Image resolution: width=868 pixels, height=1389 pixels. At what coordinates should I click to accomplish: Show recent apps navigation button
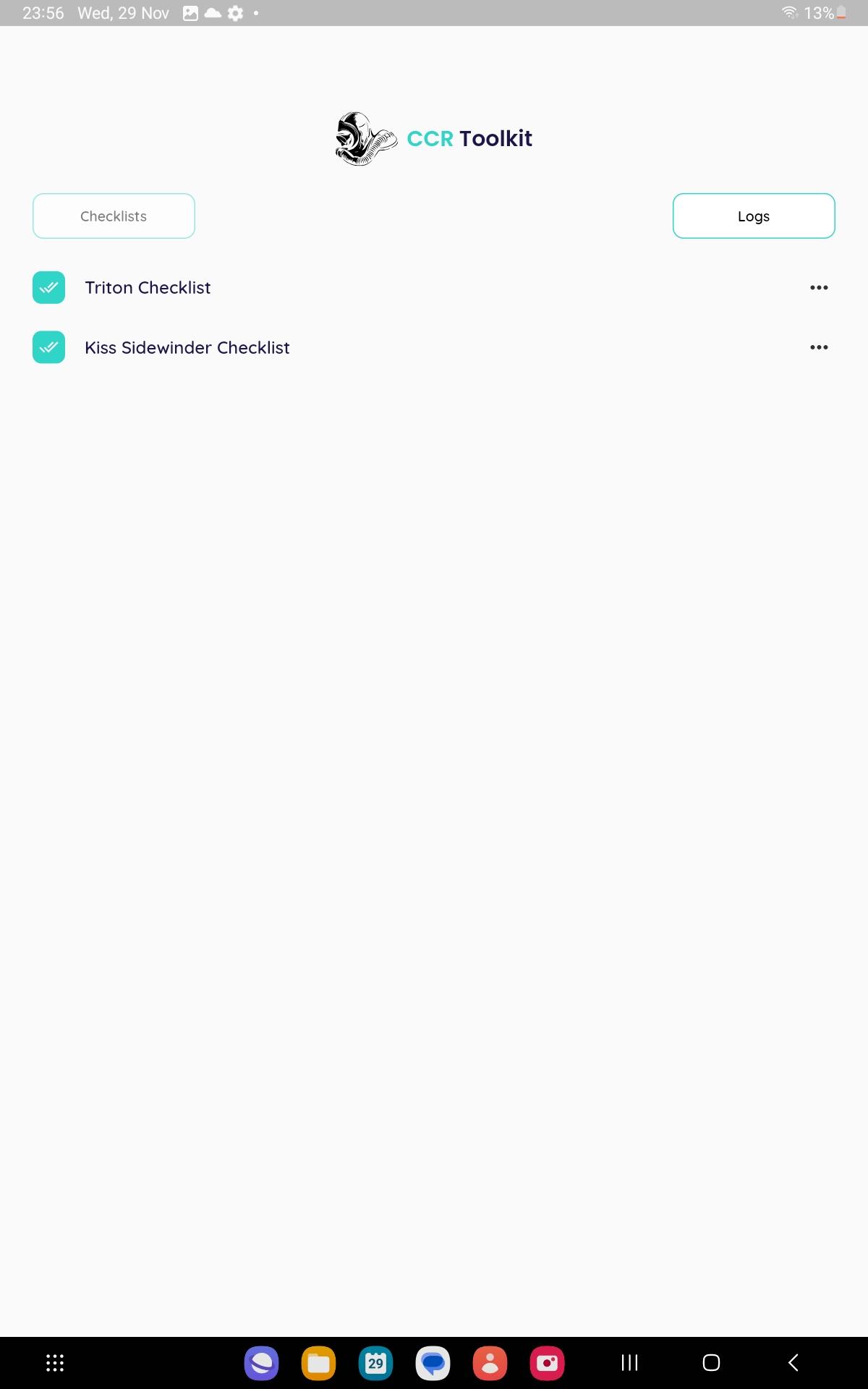pyautogui.click(x=630, y=1363)
